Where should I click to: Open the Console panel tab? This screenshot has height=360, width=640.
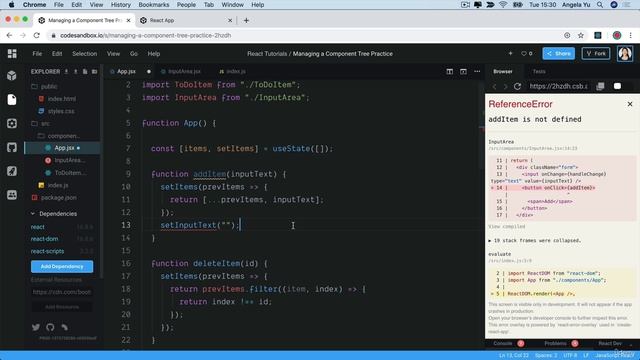point(502,343)
